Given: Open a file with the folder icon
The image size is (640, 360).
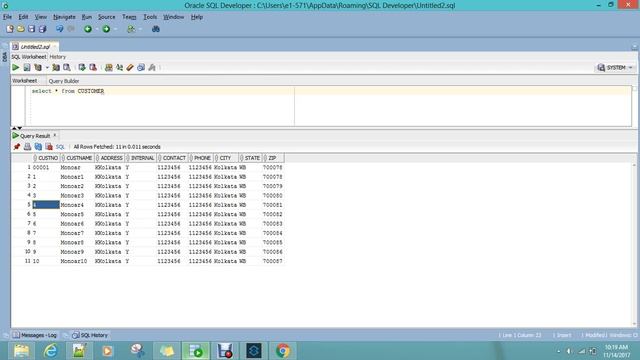Looking at the screenshot, I should (x=21, y=29).
